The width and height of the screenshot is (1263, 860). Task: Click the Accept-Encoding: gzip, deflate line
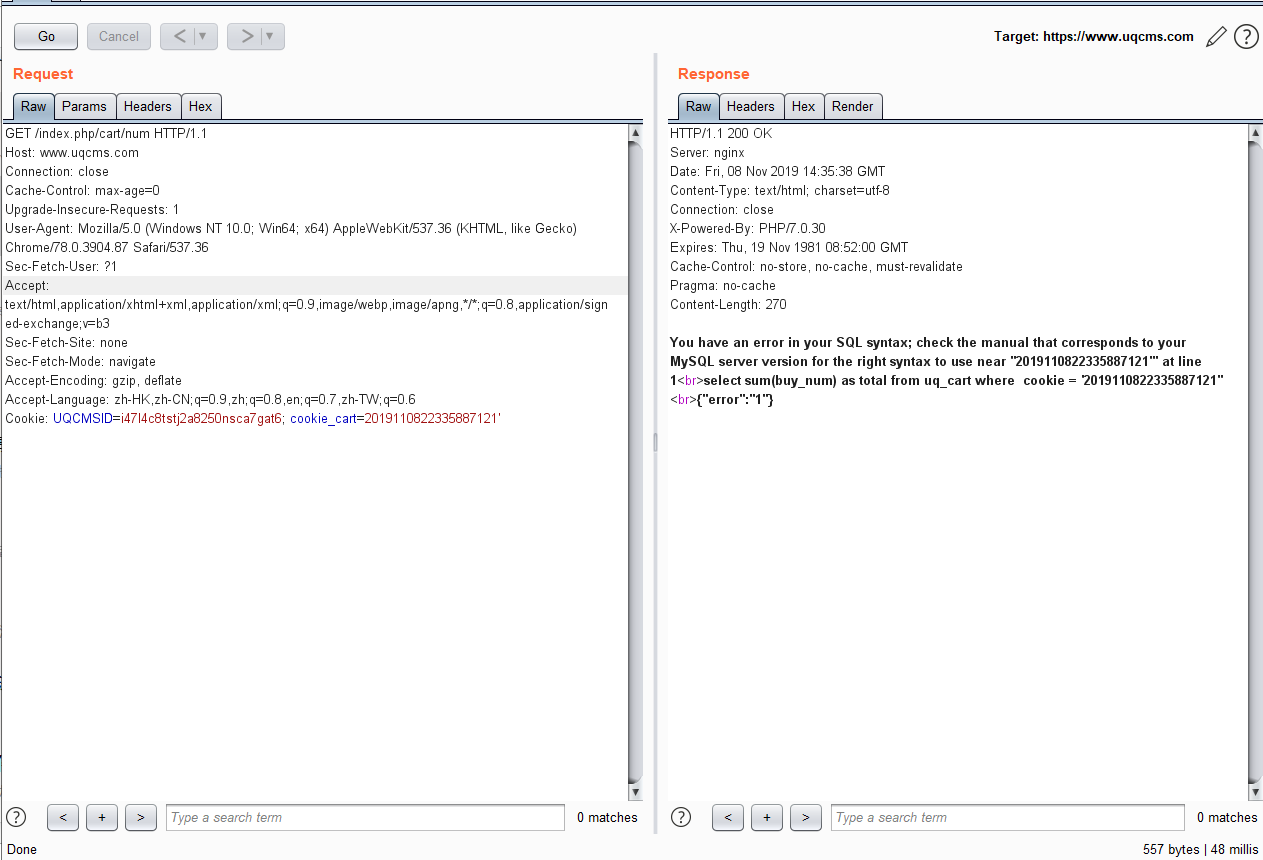[x=93, y=380]
